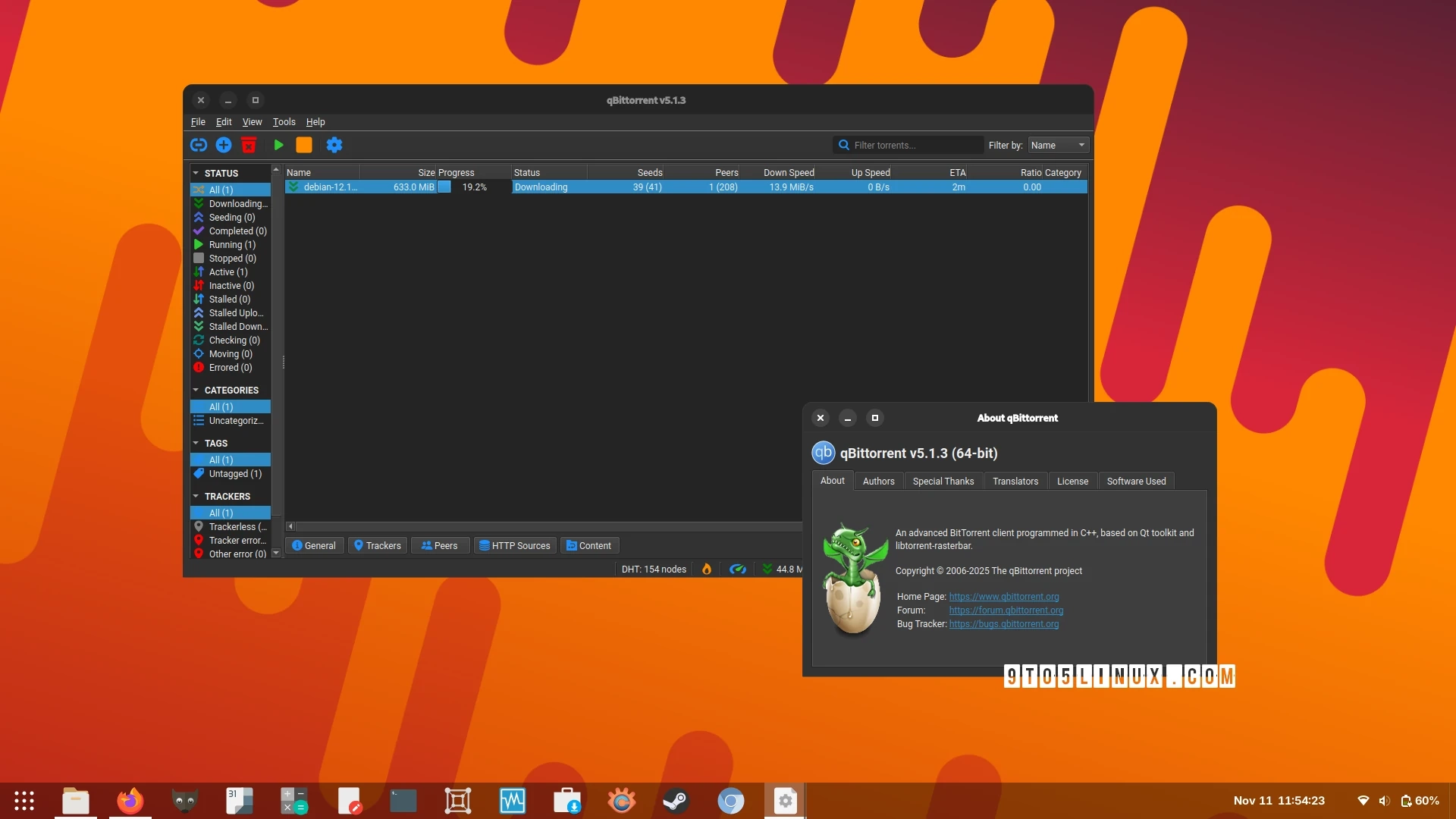Image resolution: width=1456 pixels, height=819 pixels.
Task: Collapse the STATUS section in the sidebar
Action: tap(196, 173)
